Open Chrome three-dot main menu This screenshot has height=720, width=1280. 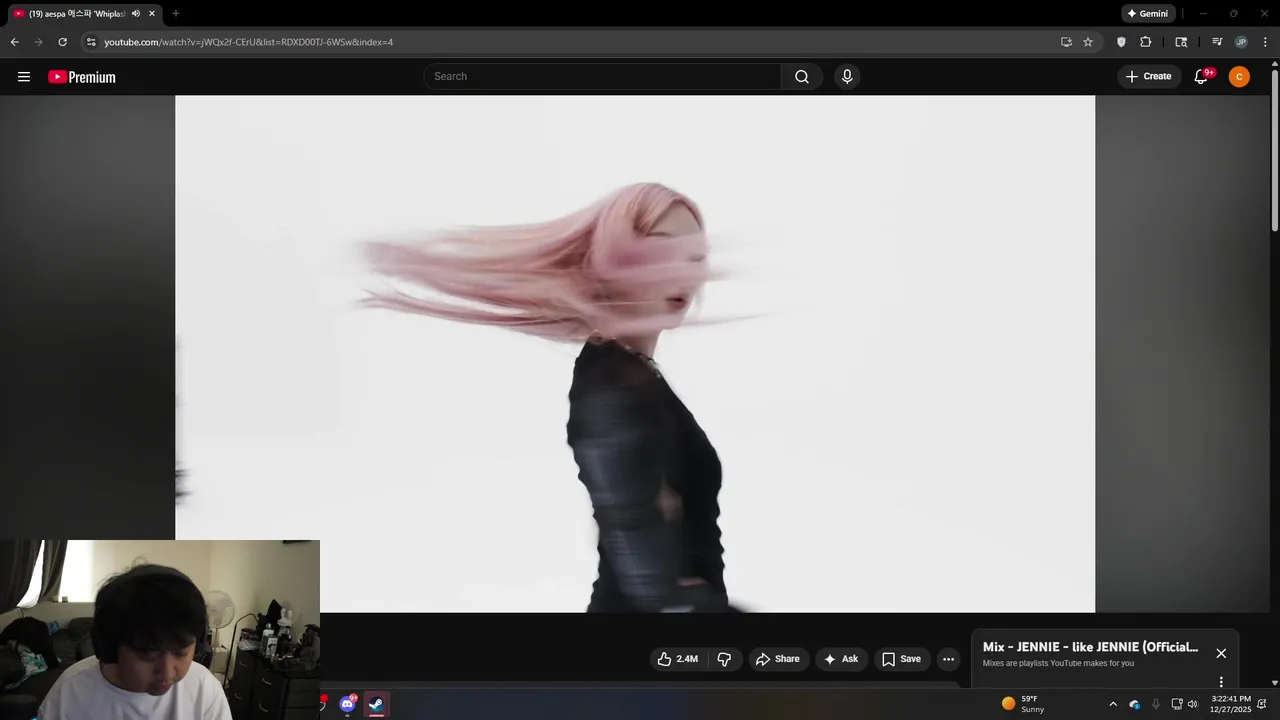(1265, 42)
